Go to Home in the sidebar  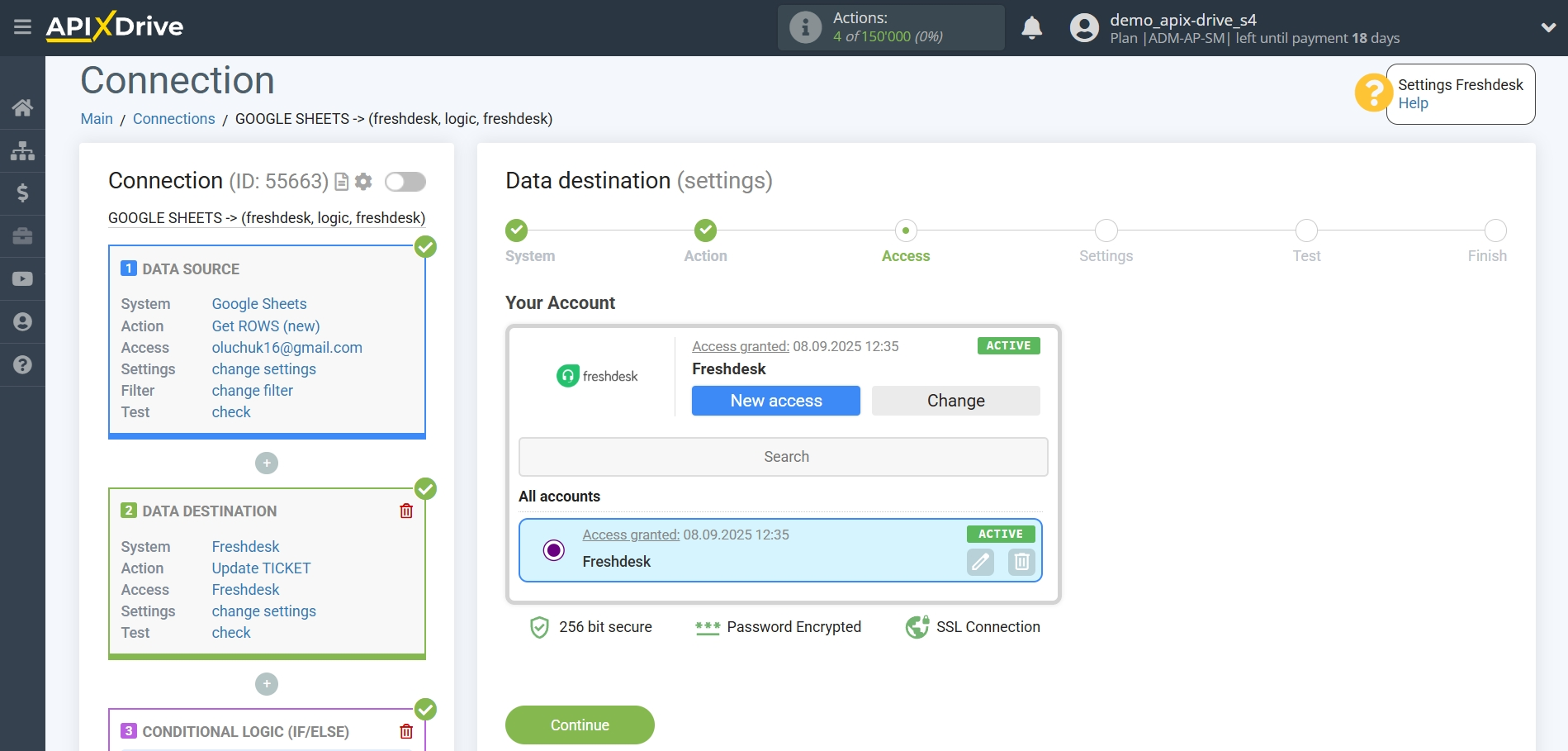point(22,107)
